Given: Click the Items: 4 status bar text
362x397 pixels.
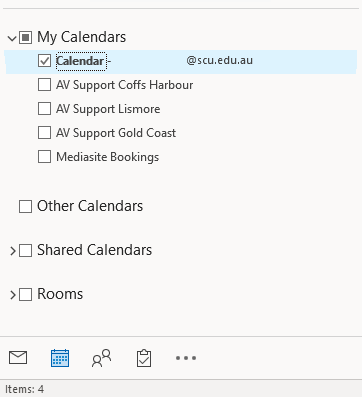Looking at the screenshot, I should click(x=24, y=389).
